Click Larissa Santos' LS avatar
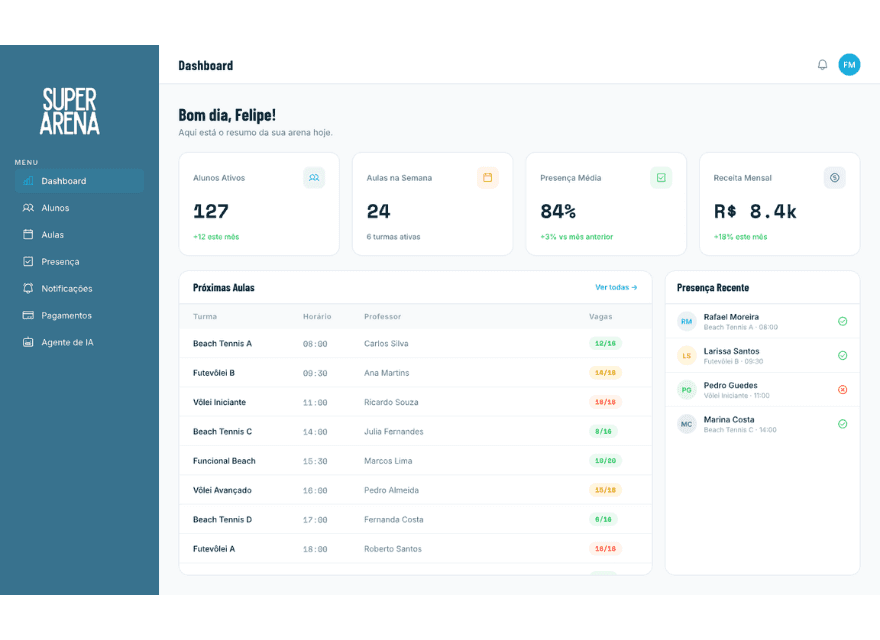Image resolution: width=880 pixels, height=640 pixels. click(x=686, y=355)
